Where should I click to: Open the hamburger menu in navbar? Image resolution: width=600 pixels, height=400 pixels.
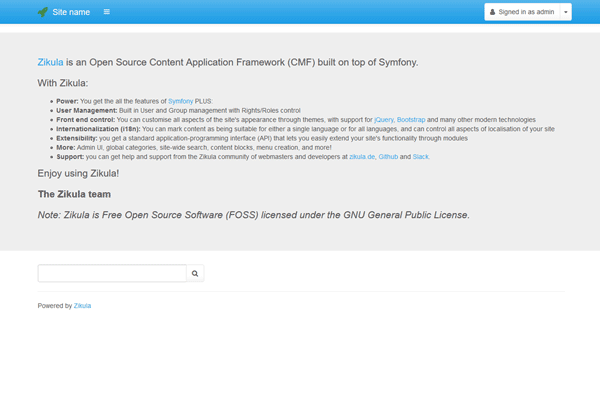[107, 12]
